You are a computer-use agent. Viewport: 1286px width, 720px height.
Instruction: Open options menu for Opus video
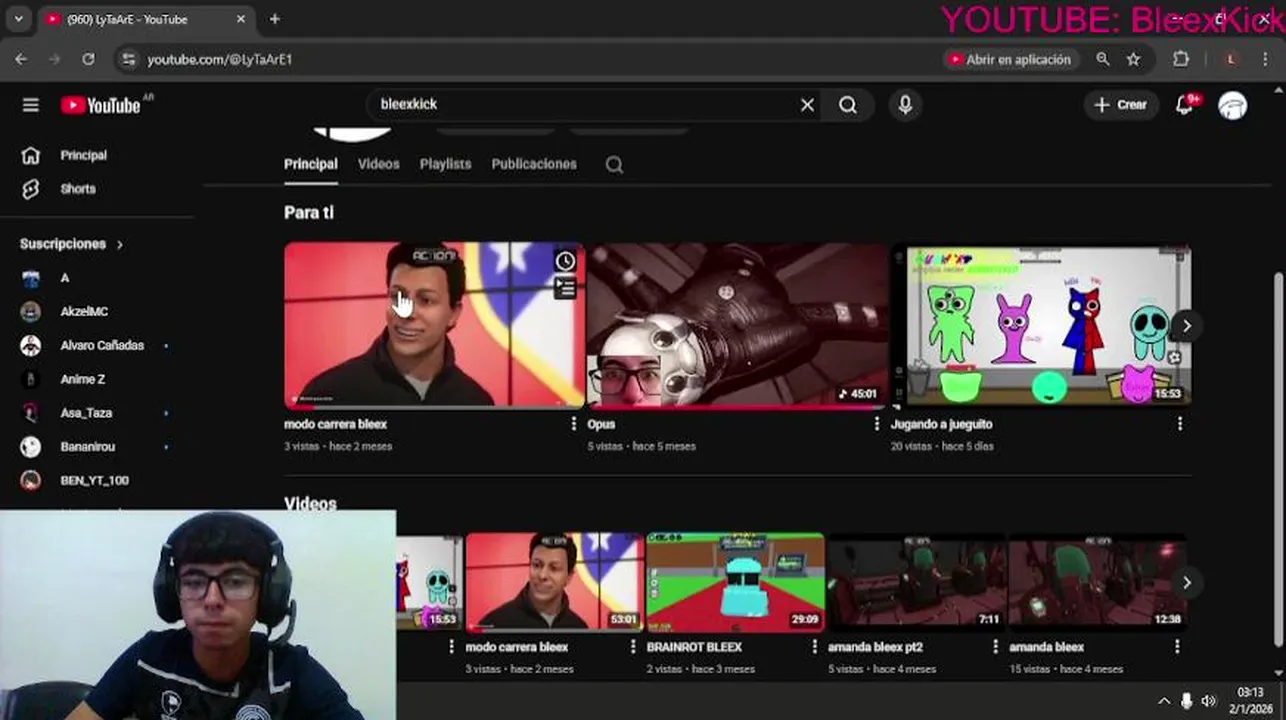(x=876, y=424)
